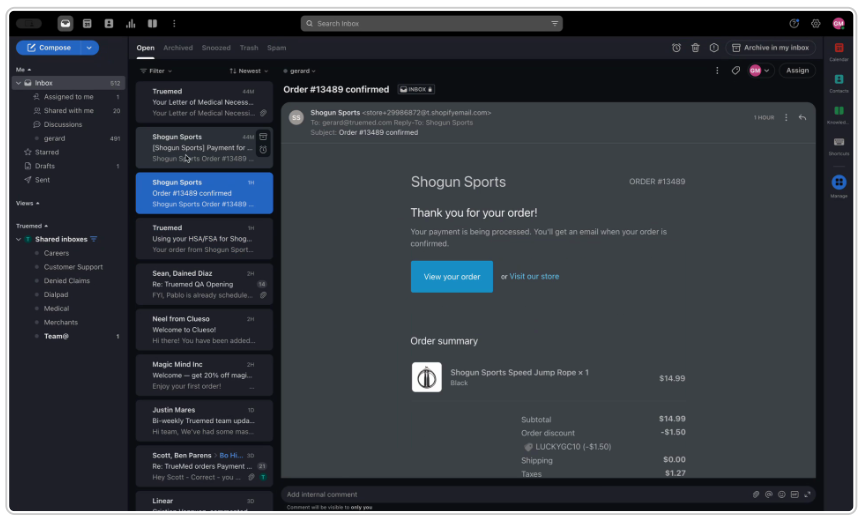Select Shared with me folder
The width and height of the screenshot is (861, 521).
point(69,110)
